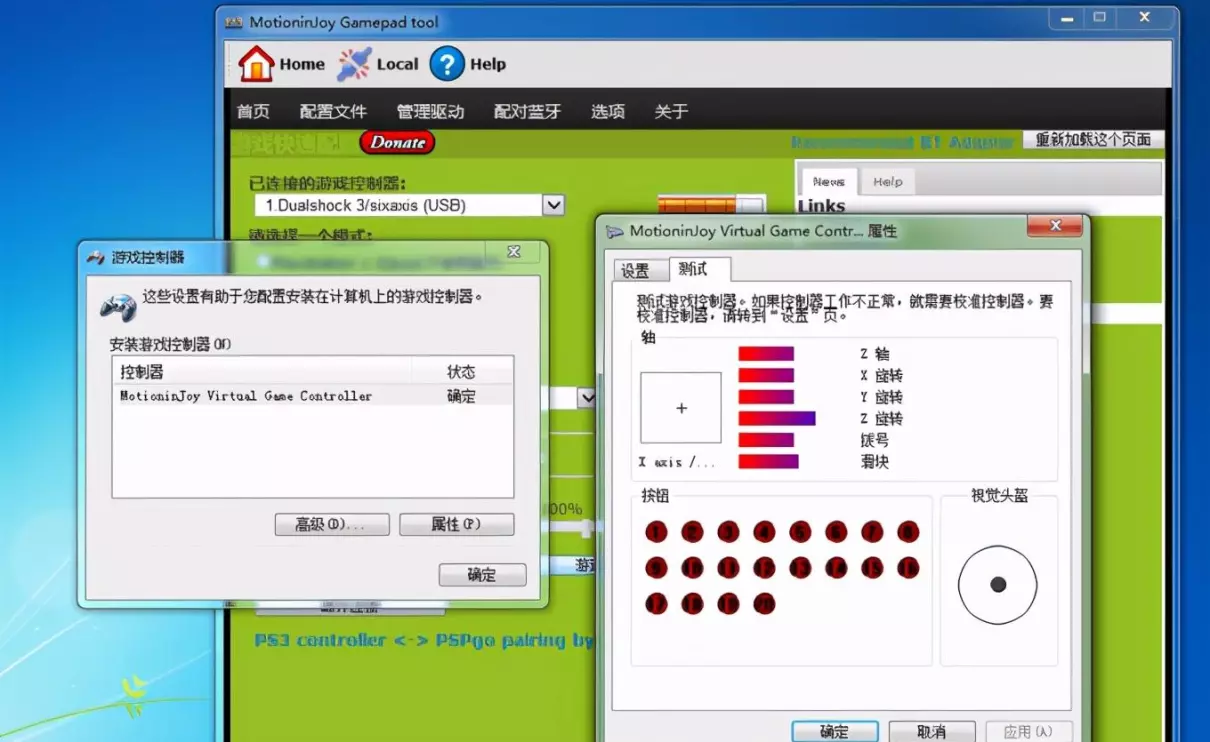Click 取消 in the 属性 dialog
Image resolution: width=1210 pixels, height=742 pixels.
point(931,731)
